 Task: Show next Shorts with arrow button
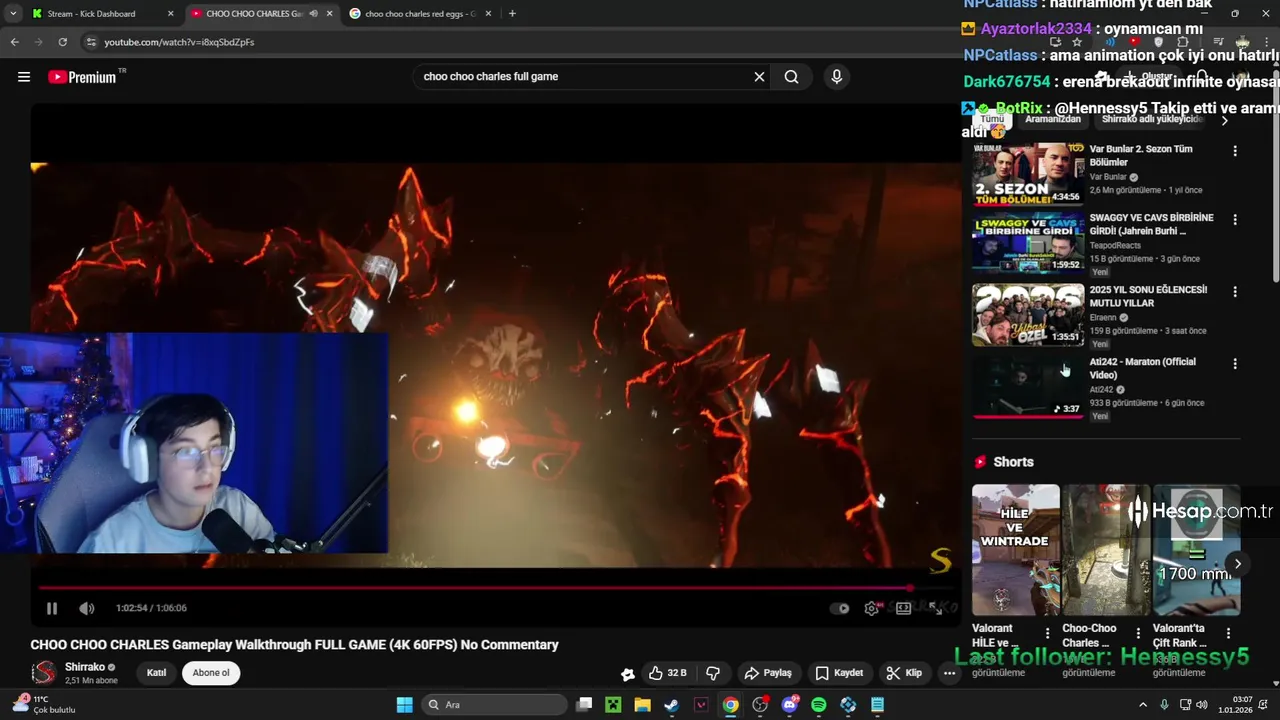coord(1237,564)
